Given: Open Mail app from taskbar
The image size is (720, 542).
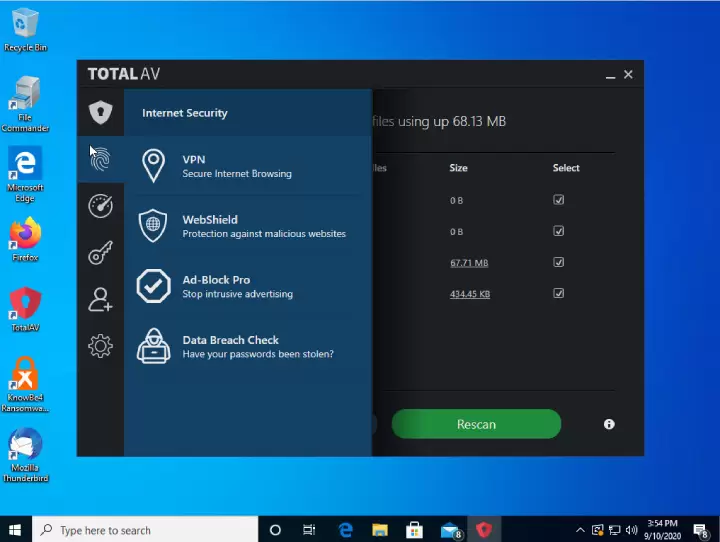Looking at the screenshot, I should point(450,531).
